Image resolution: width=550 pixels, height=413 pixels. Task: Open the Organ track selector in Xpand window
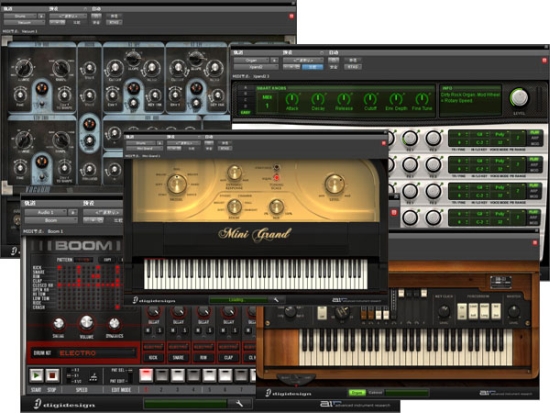tap(251, 60)
